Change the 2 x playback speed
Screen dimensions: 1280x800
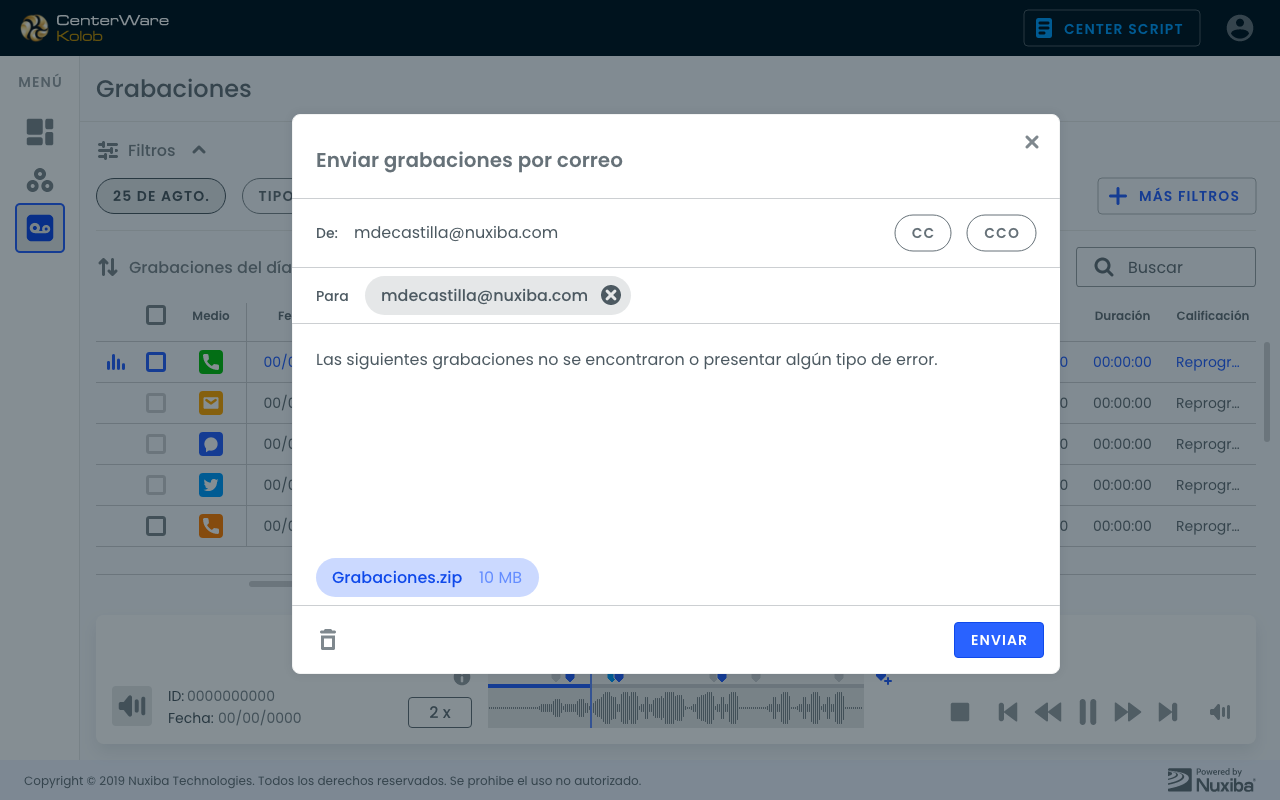coord(440,712)
